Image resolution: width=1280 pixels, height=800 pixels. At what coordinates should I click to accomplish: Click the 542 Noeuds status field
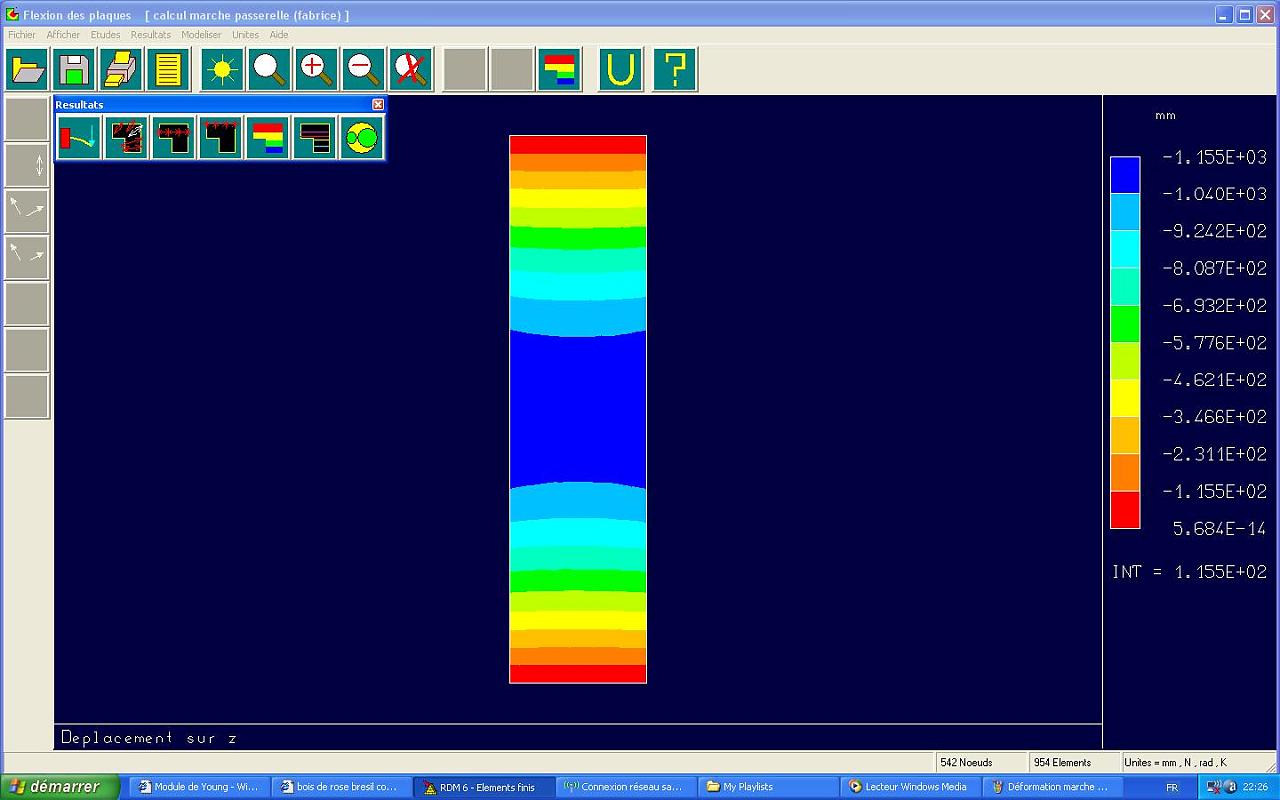(981, 762)
